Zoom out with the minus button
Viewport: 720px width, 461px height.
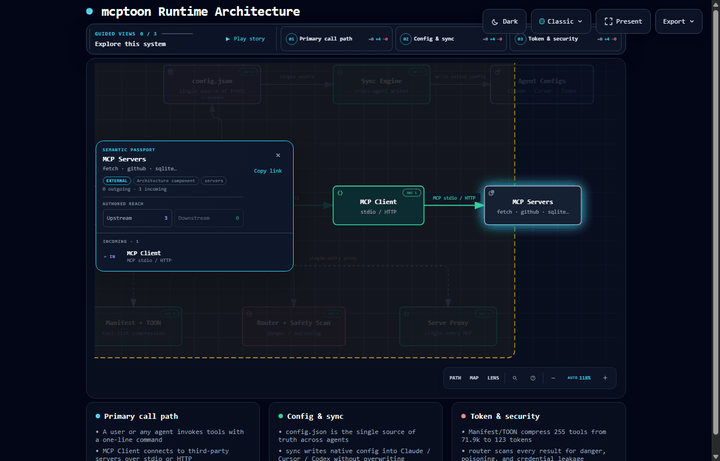[553, 378]
